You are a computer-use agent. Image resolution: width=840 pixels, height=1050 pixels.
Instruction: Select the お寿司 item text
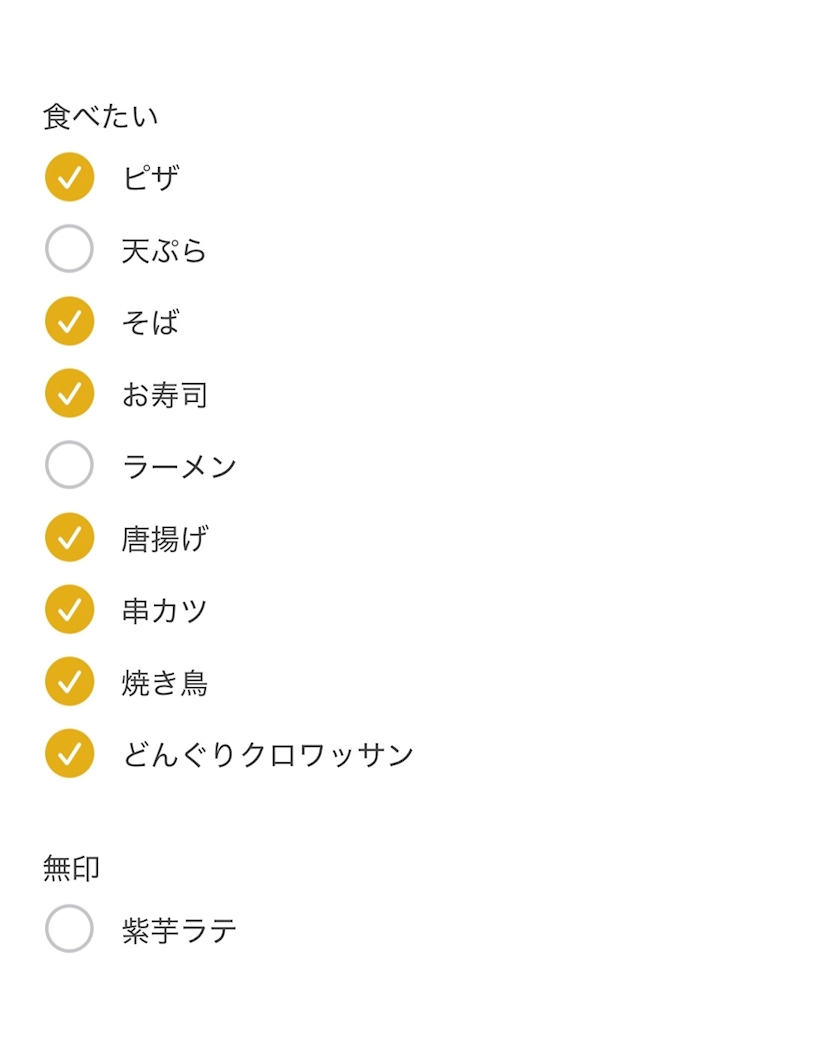click(x=165, y=394)
